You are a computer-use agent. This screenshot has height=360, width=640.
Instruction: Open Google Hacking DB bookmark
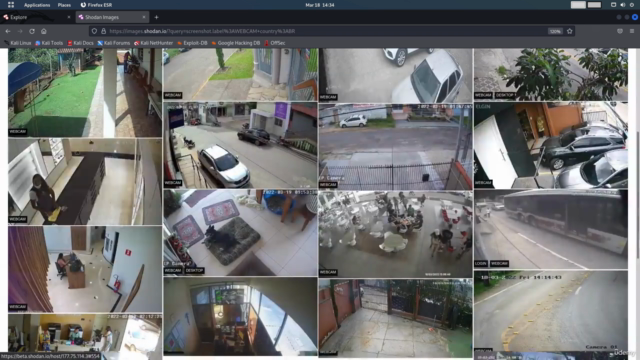point(236,43)
